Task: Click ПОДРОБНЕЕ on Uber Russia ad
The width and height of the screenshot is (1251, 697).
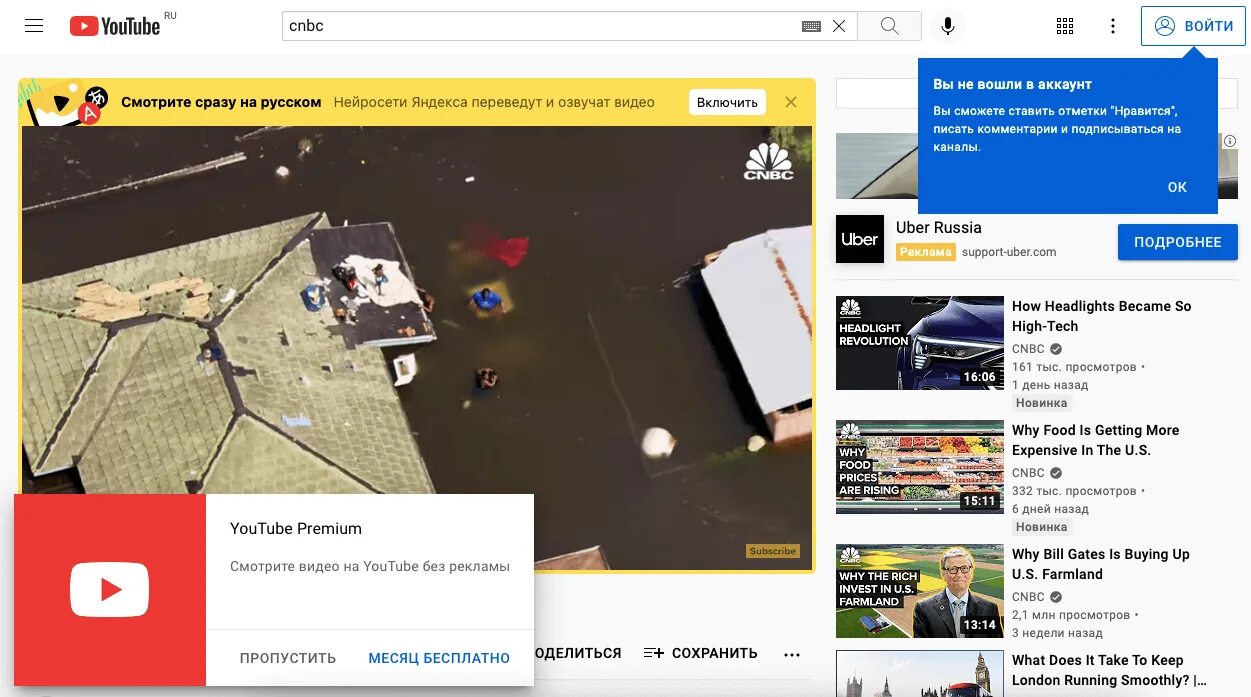Action: tap(1178, 242)
